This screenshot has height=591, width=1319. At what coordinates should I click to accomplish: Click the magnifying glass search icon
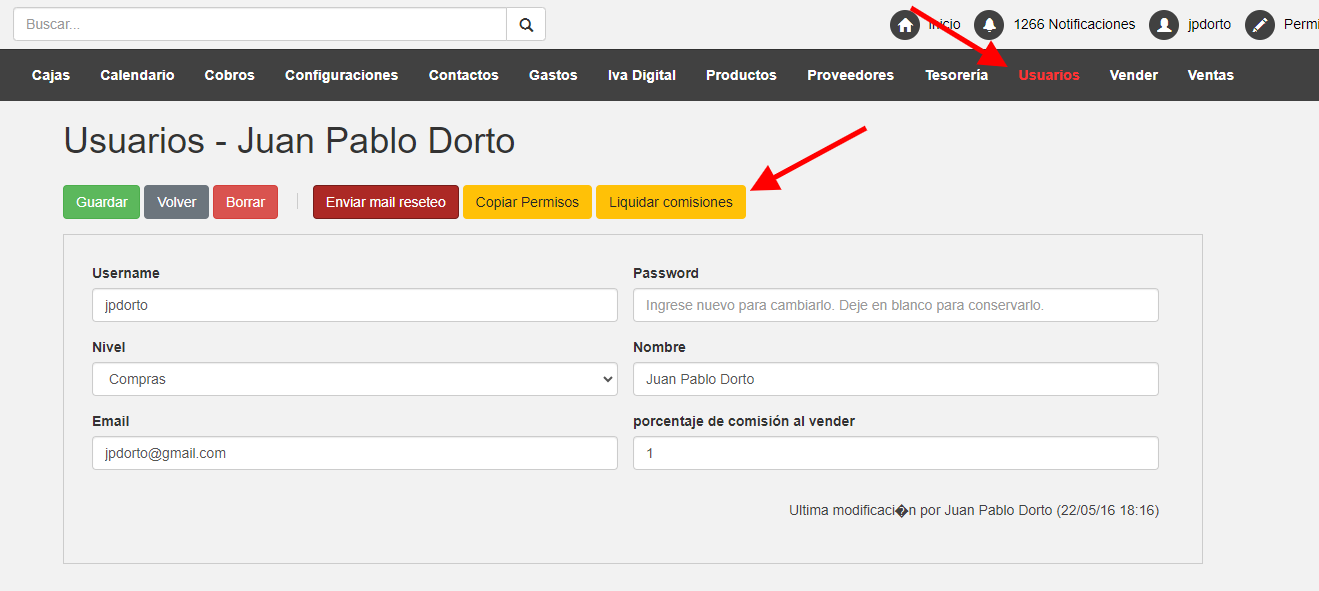pyautogui.click(x=526, y=25)
